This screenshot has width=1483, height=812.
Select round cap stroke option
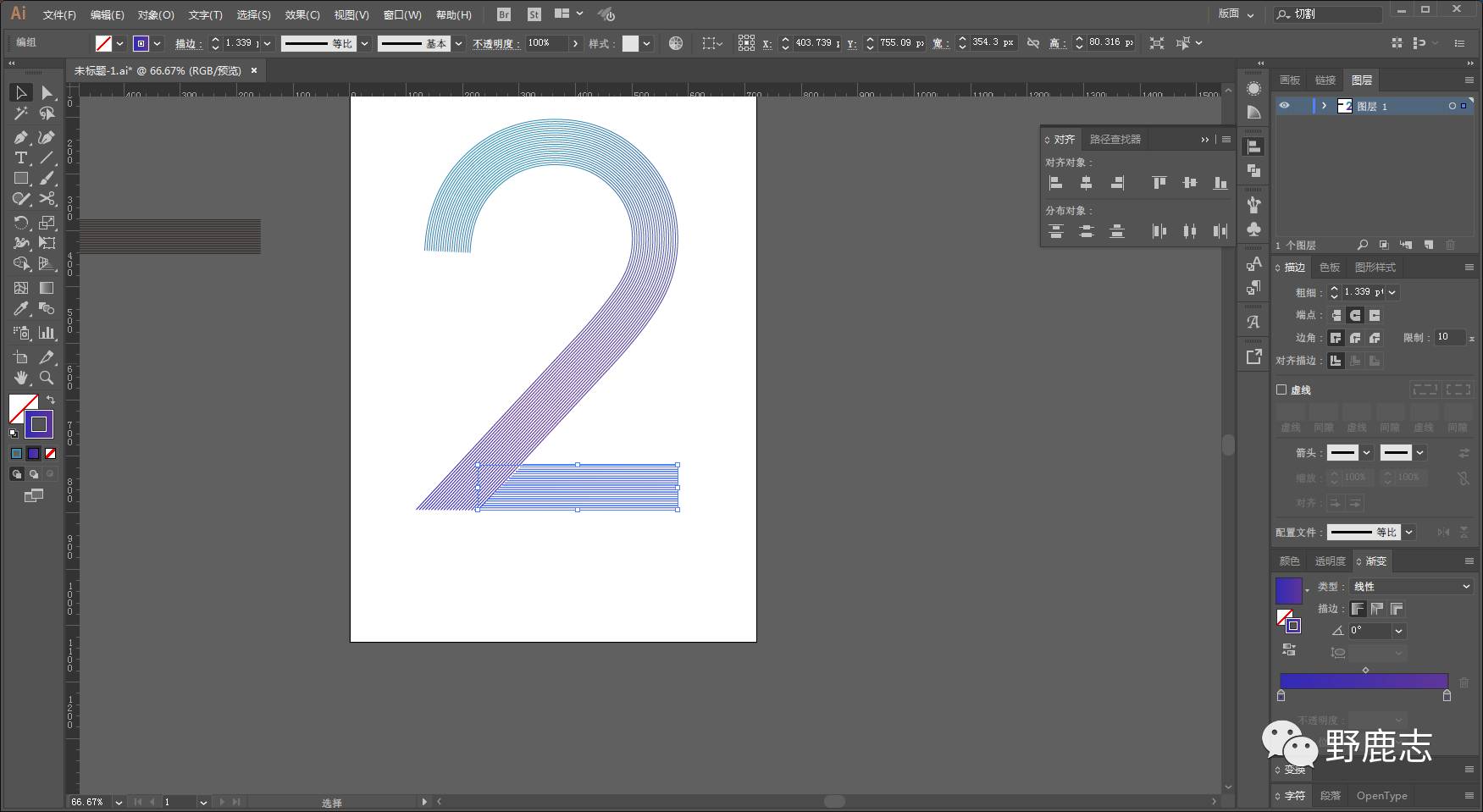(1355, 315)
